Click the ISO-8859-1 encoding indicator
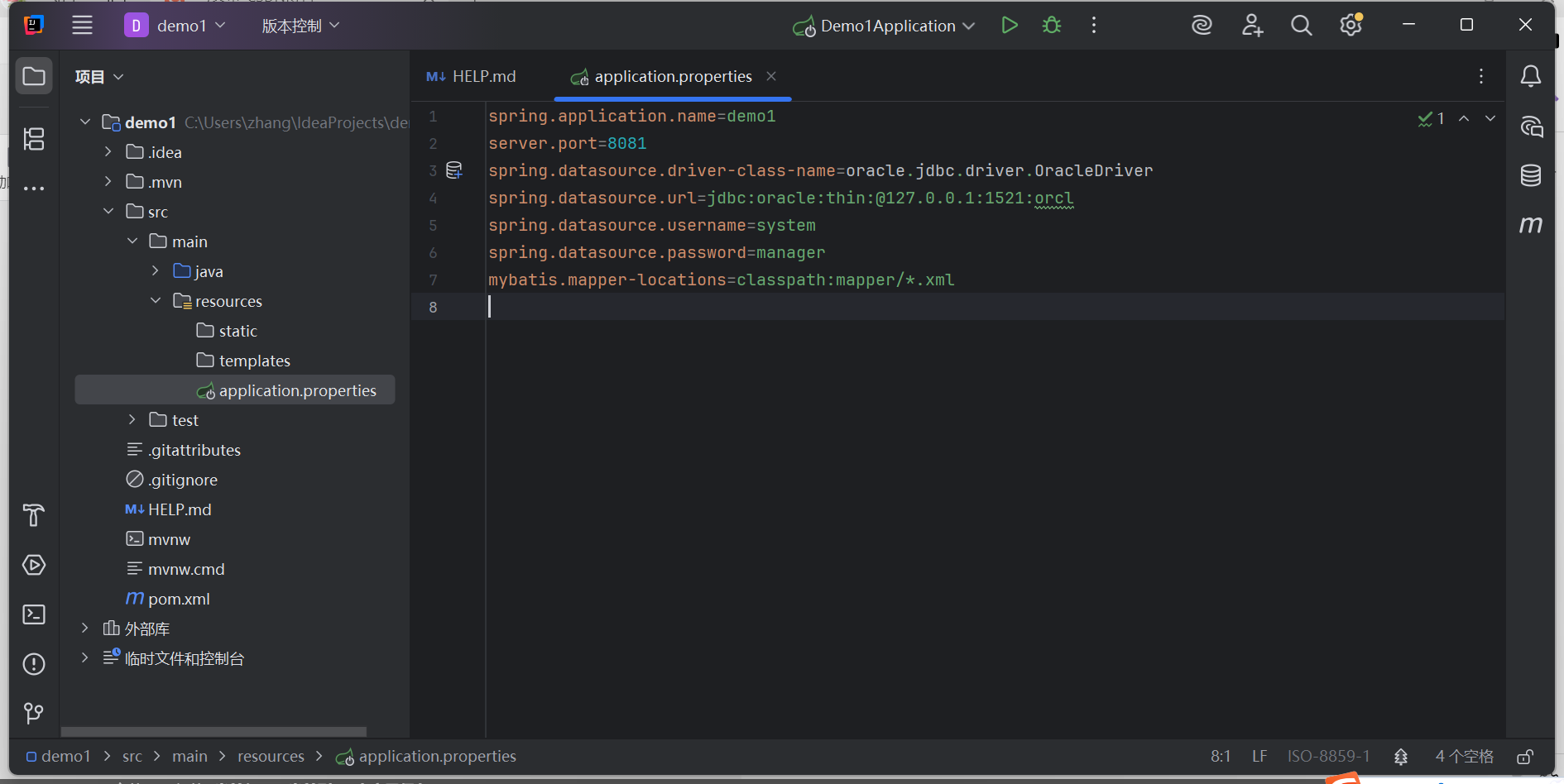The width and height of the screenshot is (1564, 784). 1327,755
